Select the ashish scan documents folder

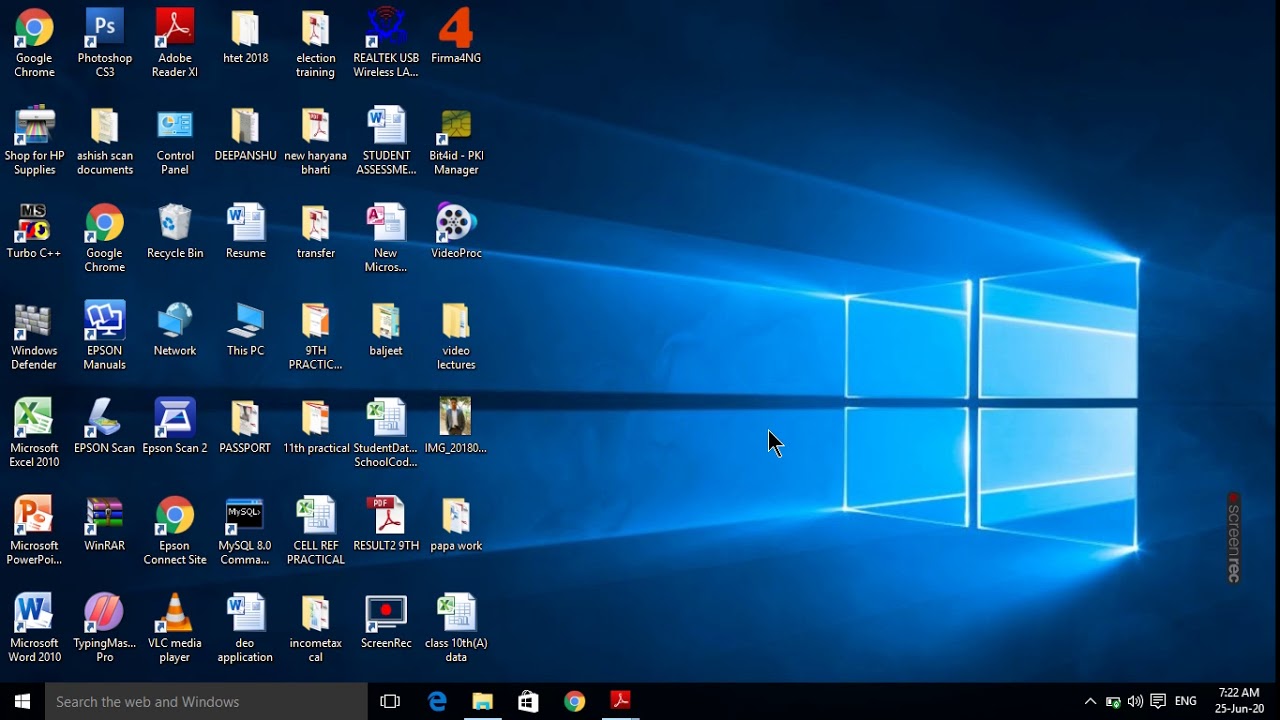(104, 140)
